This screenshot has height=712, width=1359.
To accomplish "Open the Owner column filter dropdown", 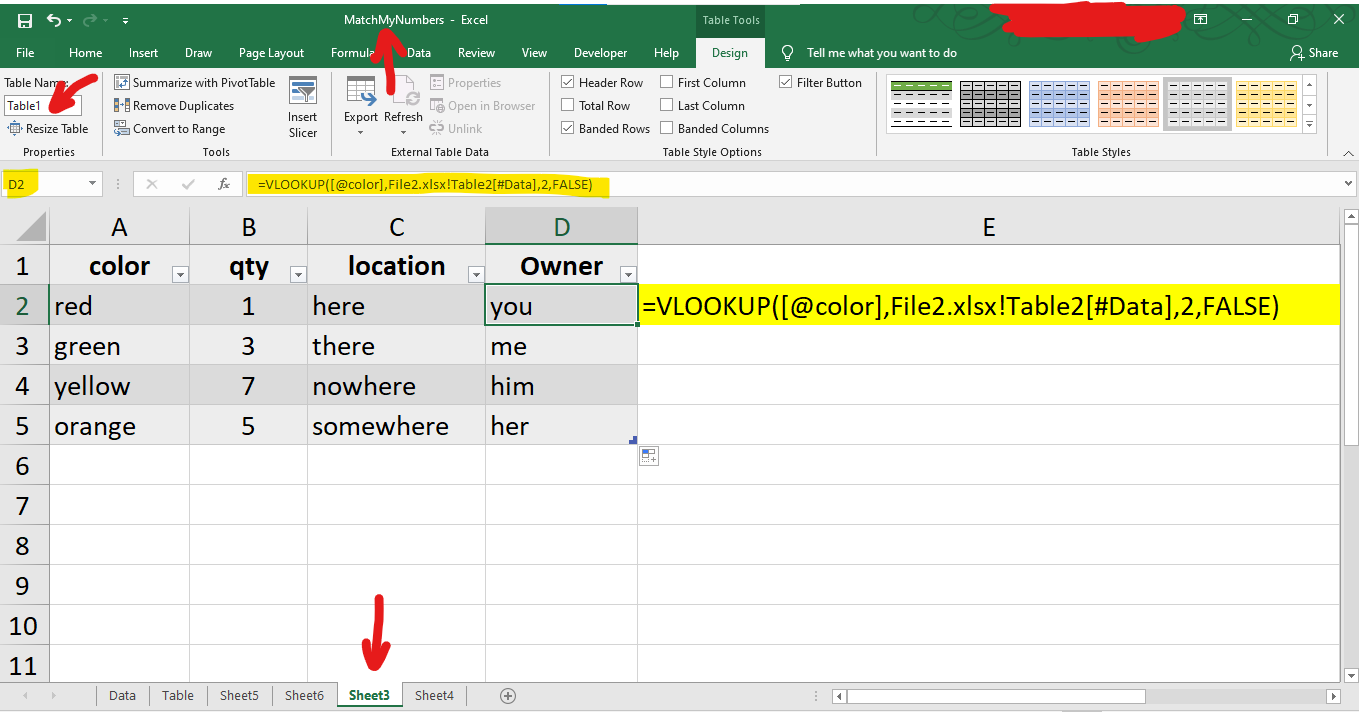I will (628, 274).
